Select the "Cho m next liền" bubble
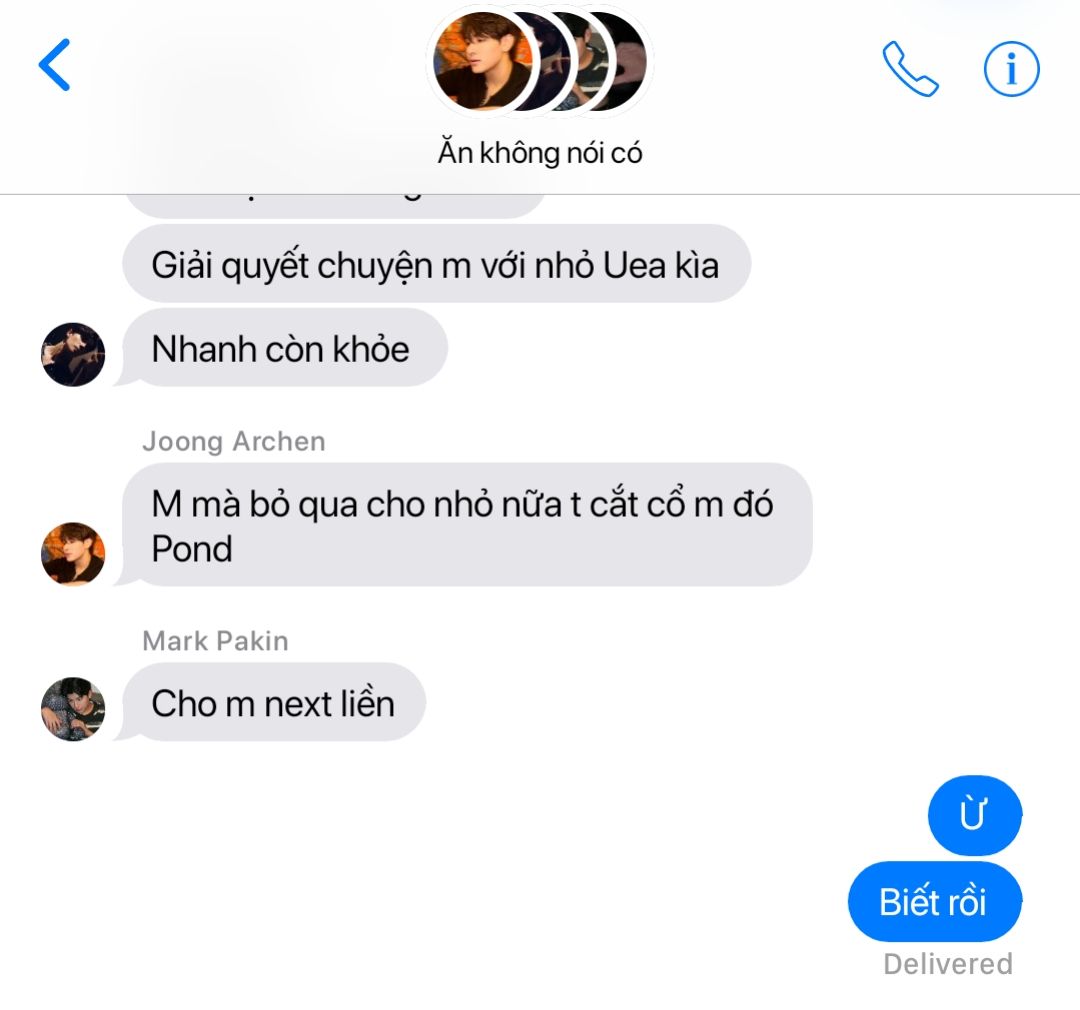Screen dimensions: 1080x1010 click(x=271, y=703)
